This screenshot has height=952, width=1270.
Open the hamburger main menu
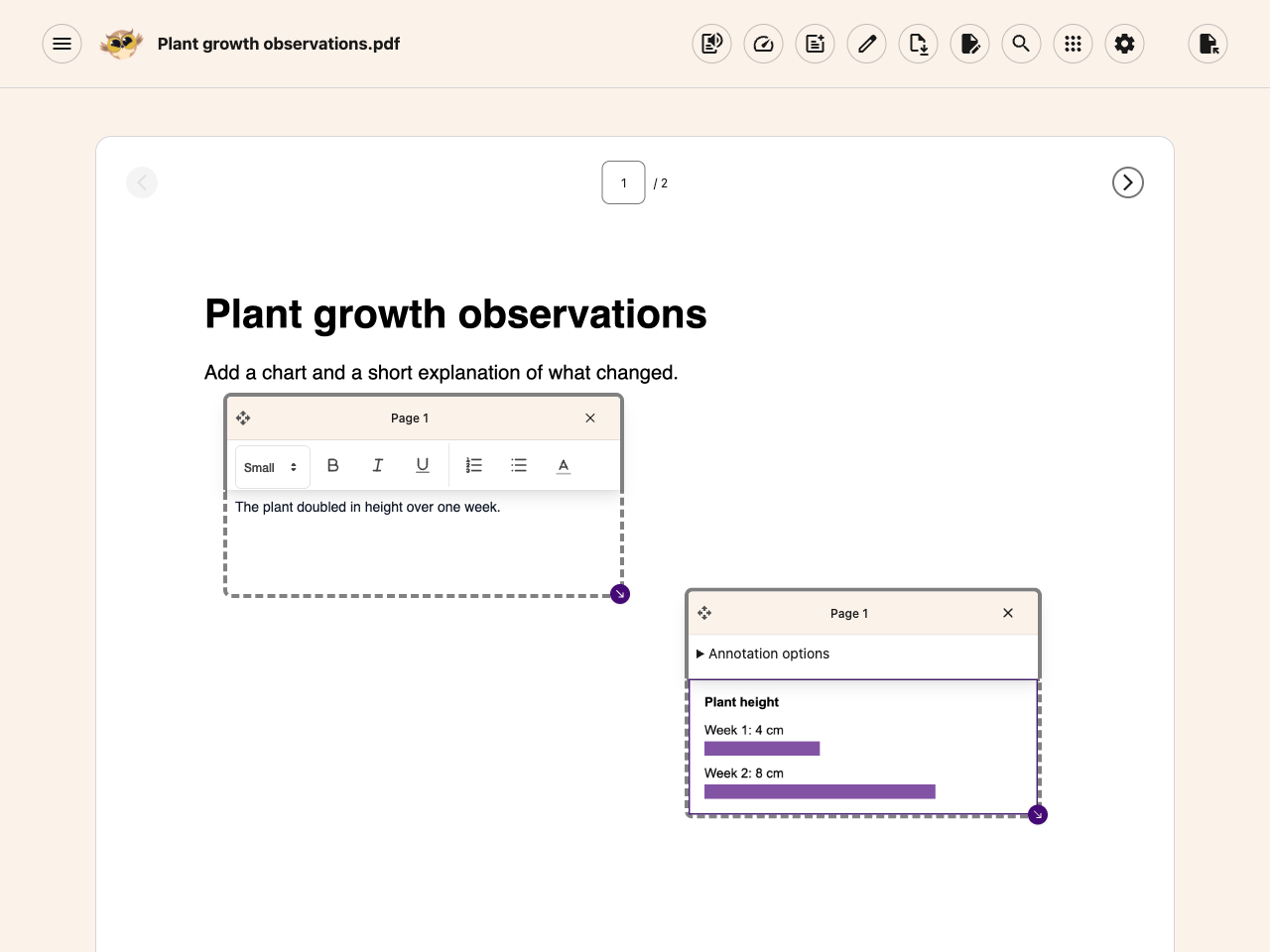(62, 44)
